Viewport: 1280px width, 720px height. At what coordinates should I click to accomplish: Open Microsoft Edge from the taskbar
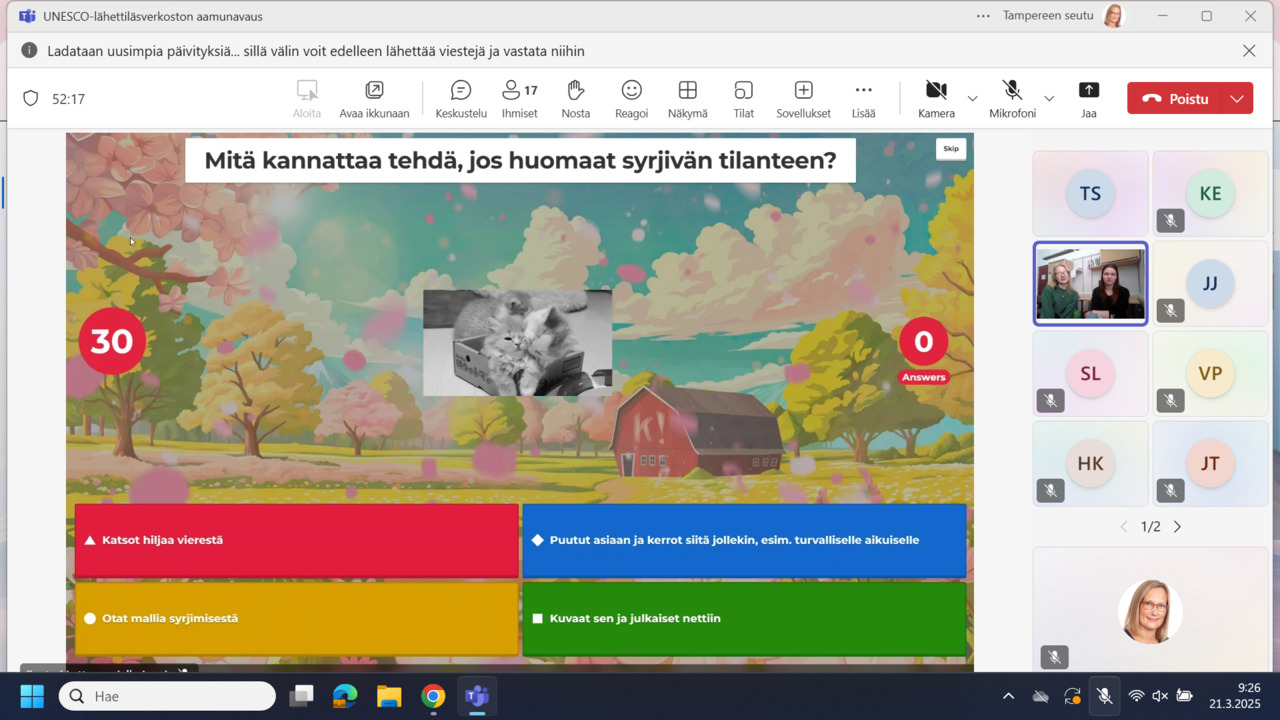click(x=345, y=696)
